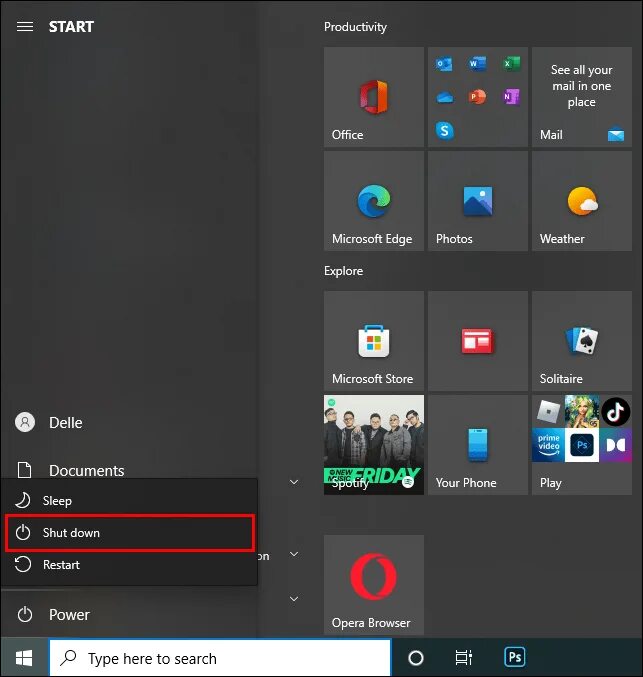The image size is (643, 677).
Task: Open the Office tile
Action: (374, 97)
